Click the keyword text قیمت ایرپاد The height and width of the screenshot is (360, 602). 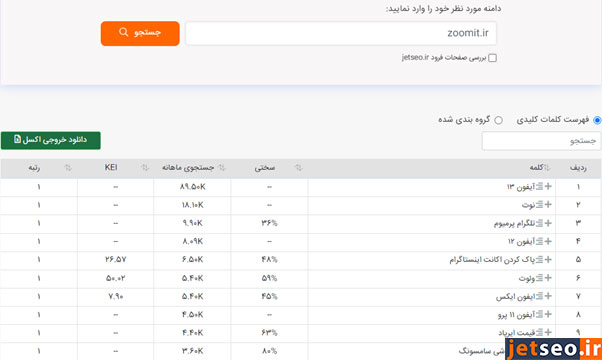click(x=517, y=333)
